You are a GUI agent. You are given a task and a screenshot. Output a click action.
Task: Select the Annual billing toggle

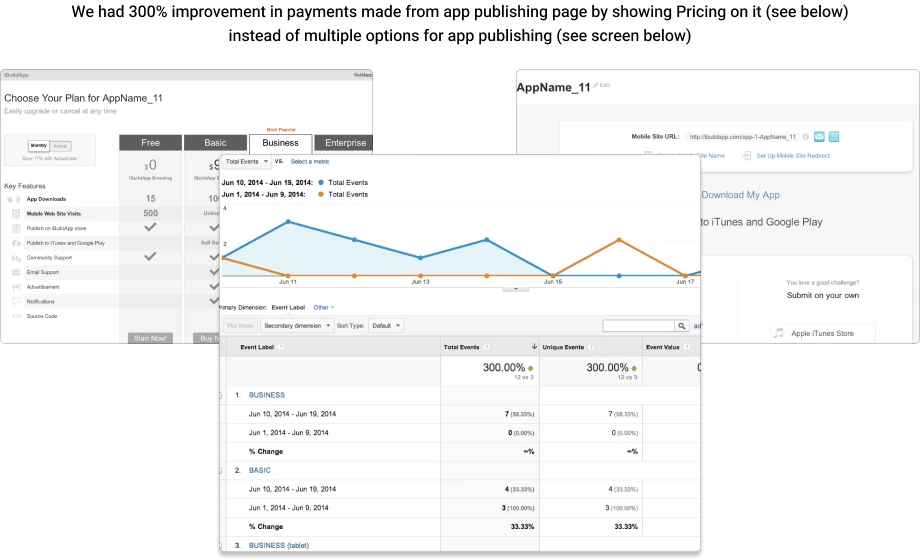click(x=60, y=146)
